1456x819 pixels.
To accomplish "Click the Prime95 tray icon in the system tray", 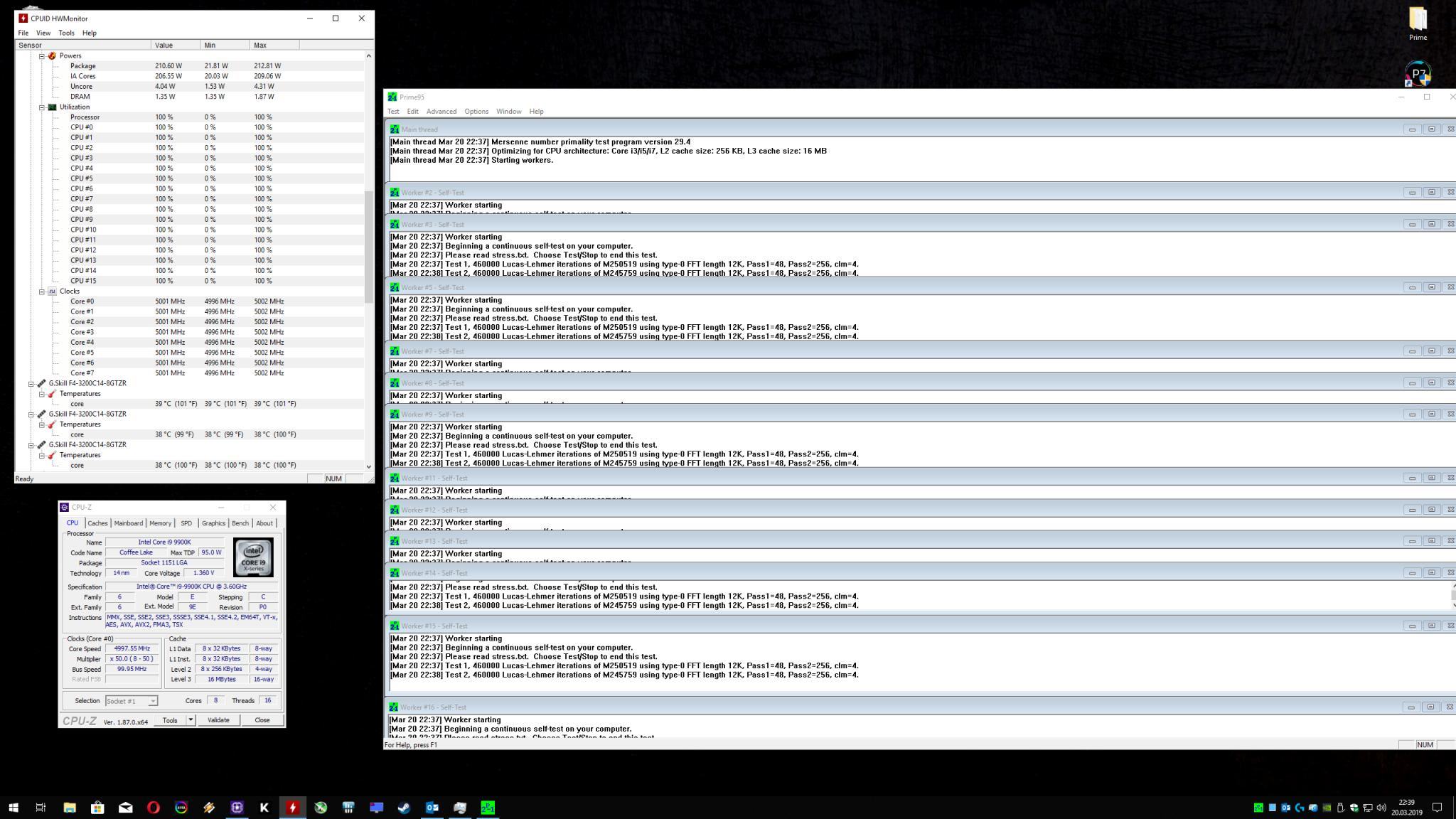I will pyautogui.click(x=1258, y=808).
